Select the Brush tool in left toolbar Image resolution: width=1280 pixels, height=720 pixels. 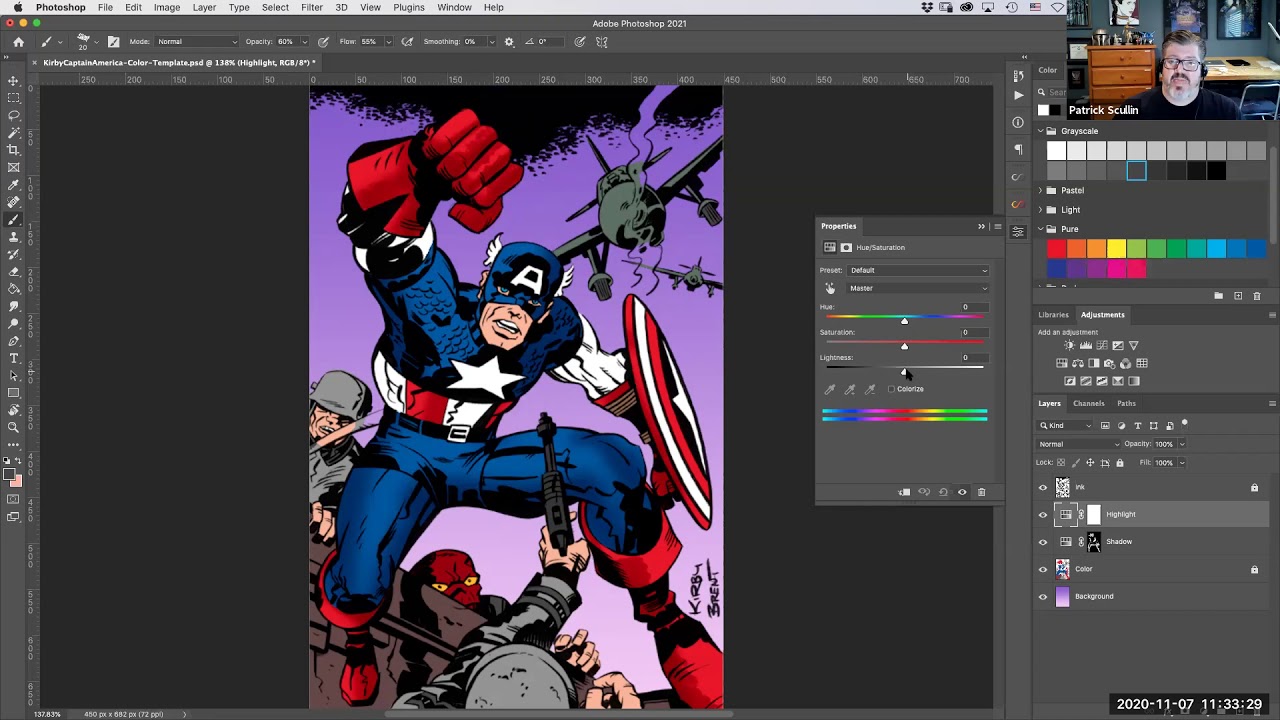[x=13, y=219]
